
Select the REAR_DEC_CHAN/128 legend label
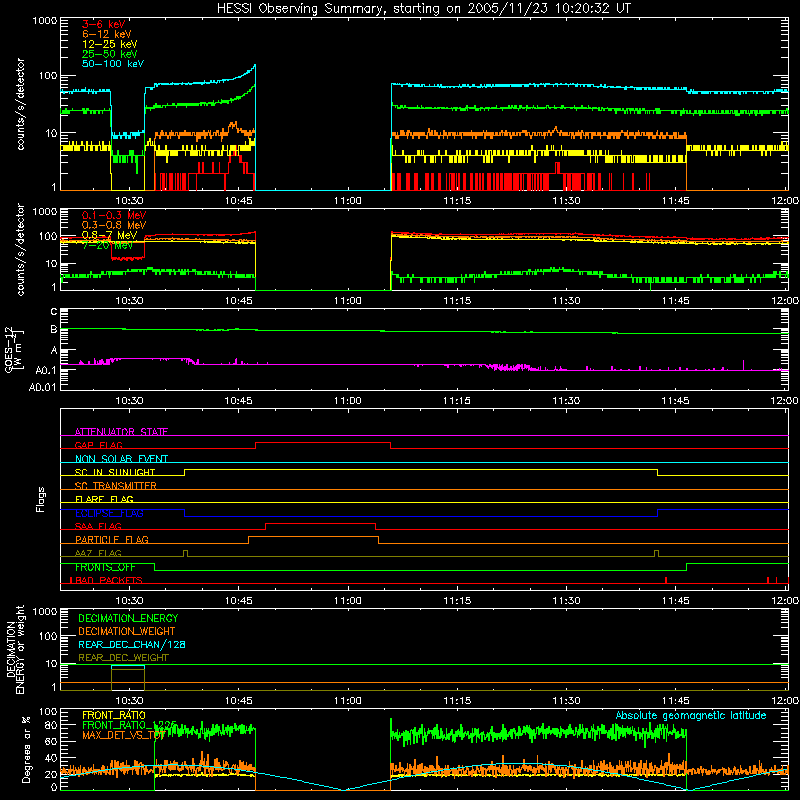click(x=132, y=644)
